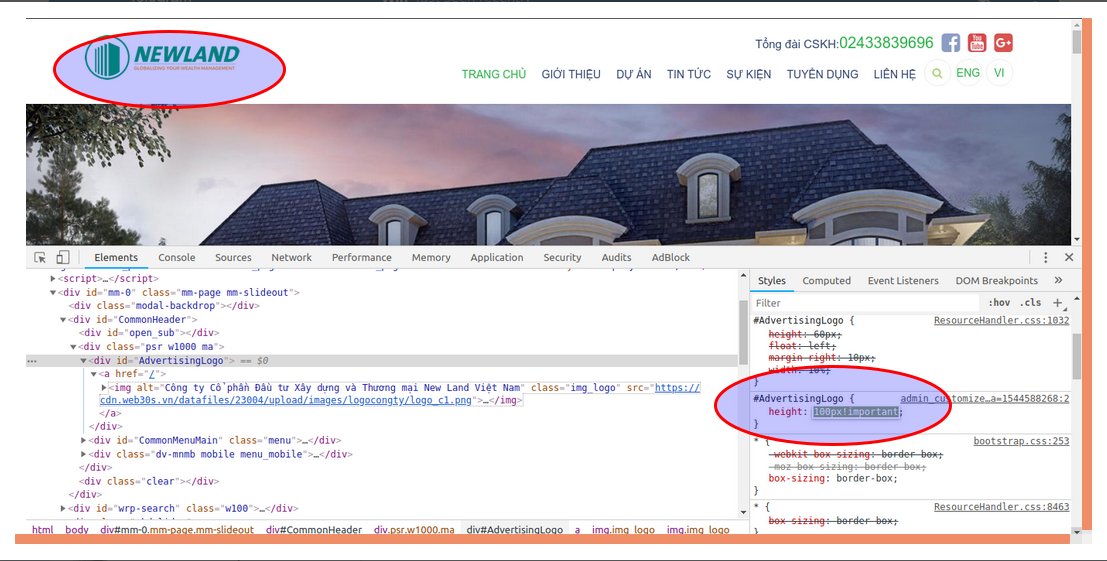Screen dimensions: 1107x561
Task: Open ResourceHandler.css:1032 source link
Action: point(1001,320)
